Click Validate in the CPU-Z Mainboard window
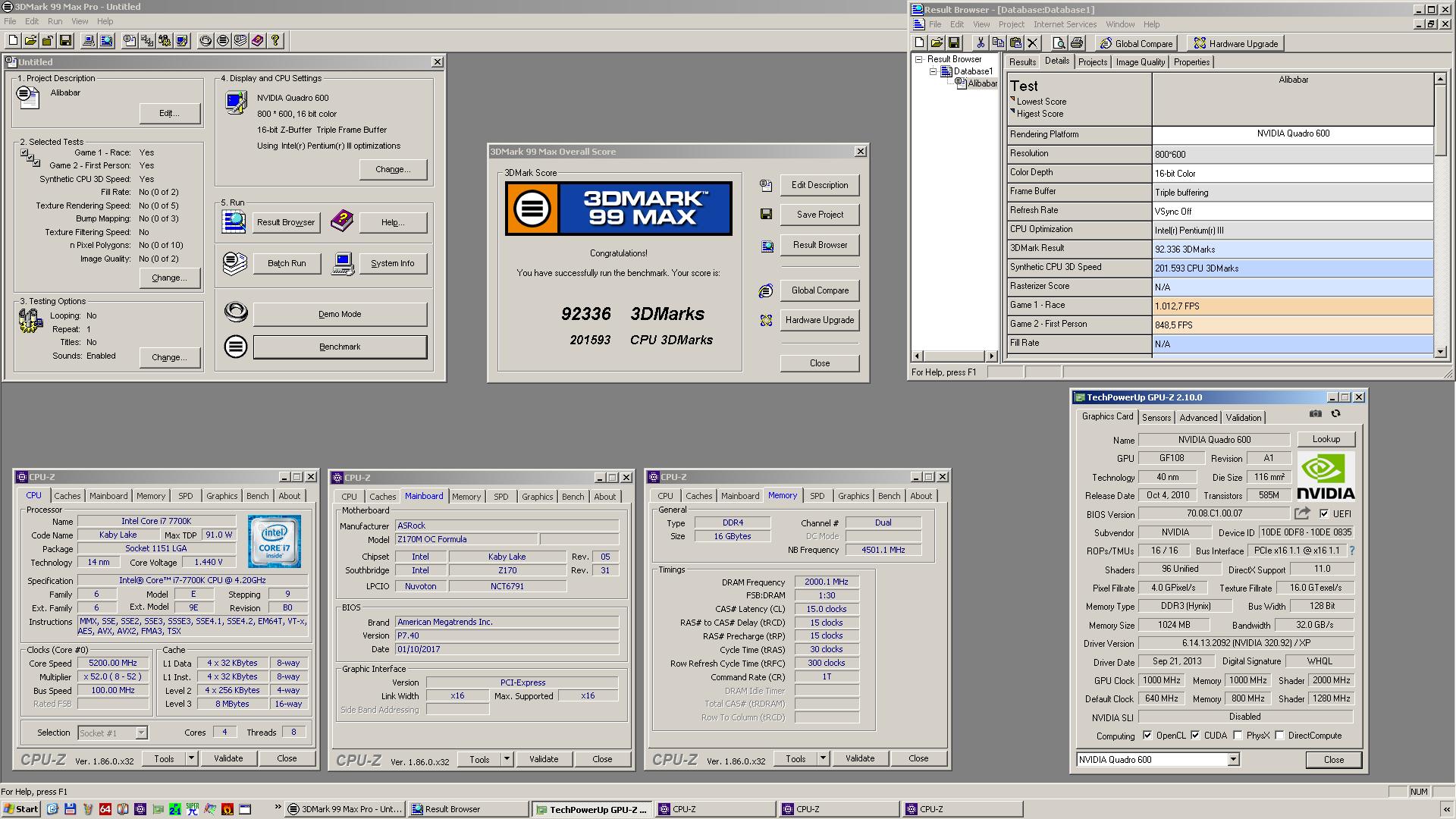This screenshot has height=819, width=1456. pos(544,759)
